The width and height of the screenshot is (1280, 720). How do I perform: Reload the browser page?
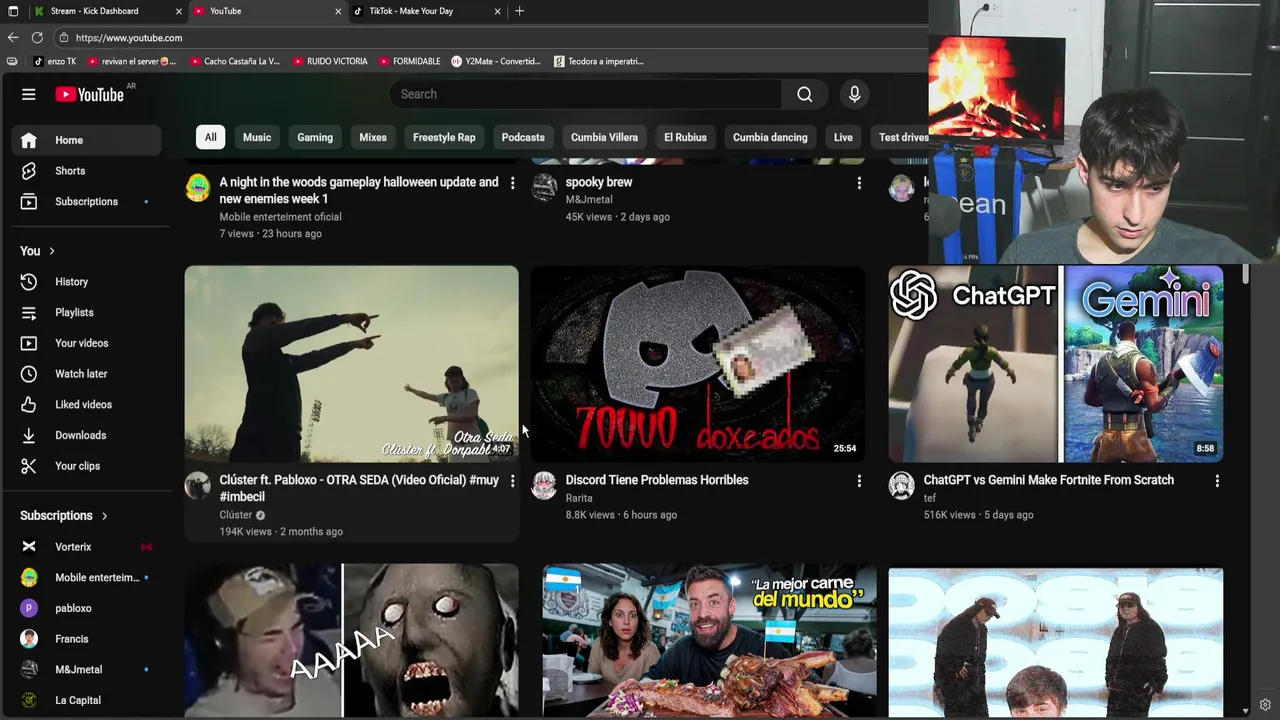[37, 38]
